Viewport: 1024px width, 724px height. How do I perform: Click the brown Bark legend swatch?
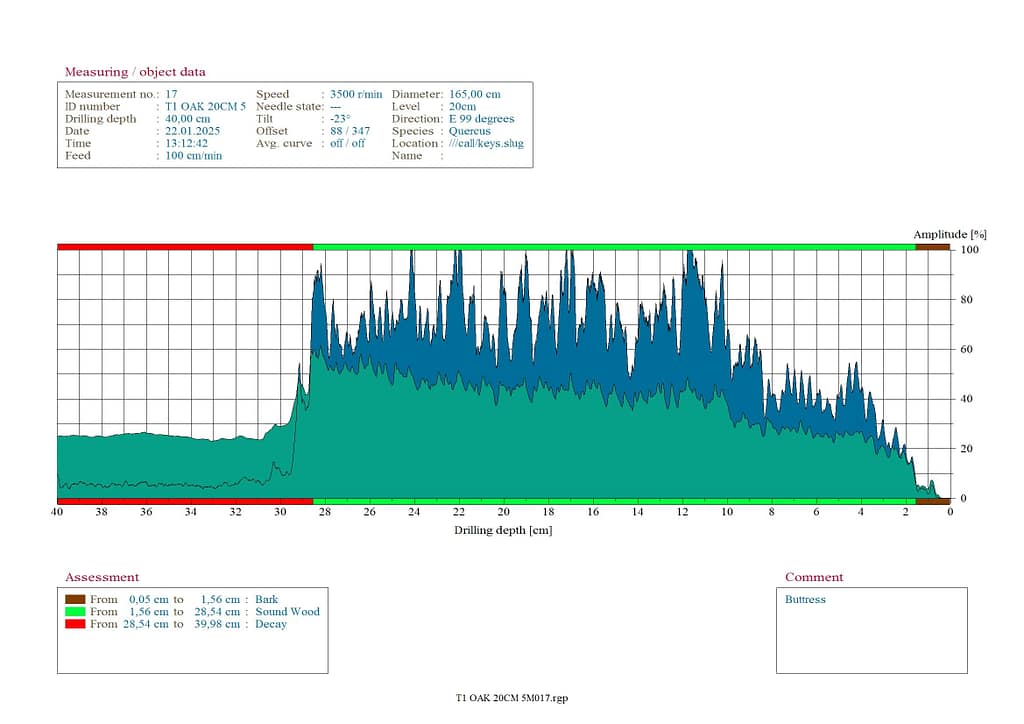click(74, 600)
